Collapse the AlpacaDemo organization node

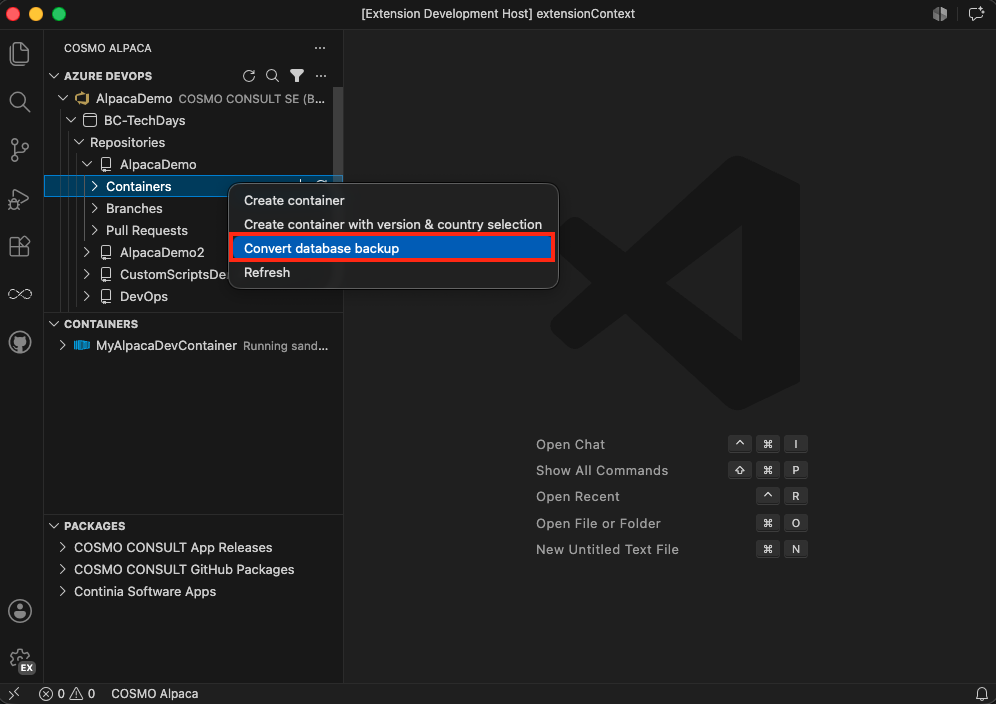pyautogui.click(x=63, y=98)
